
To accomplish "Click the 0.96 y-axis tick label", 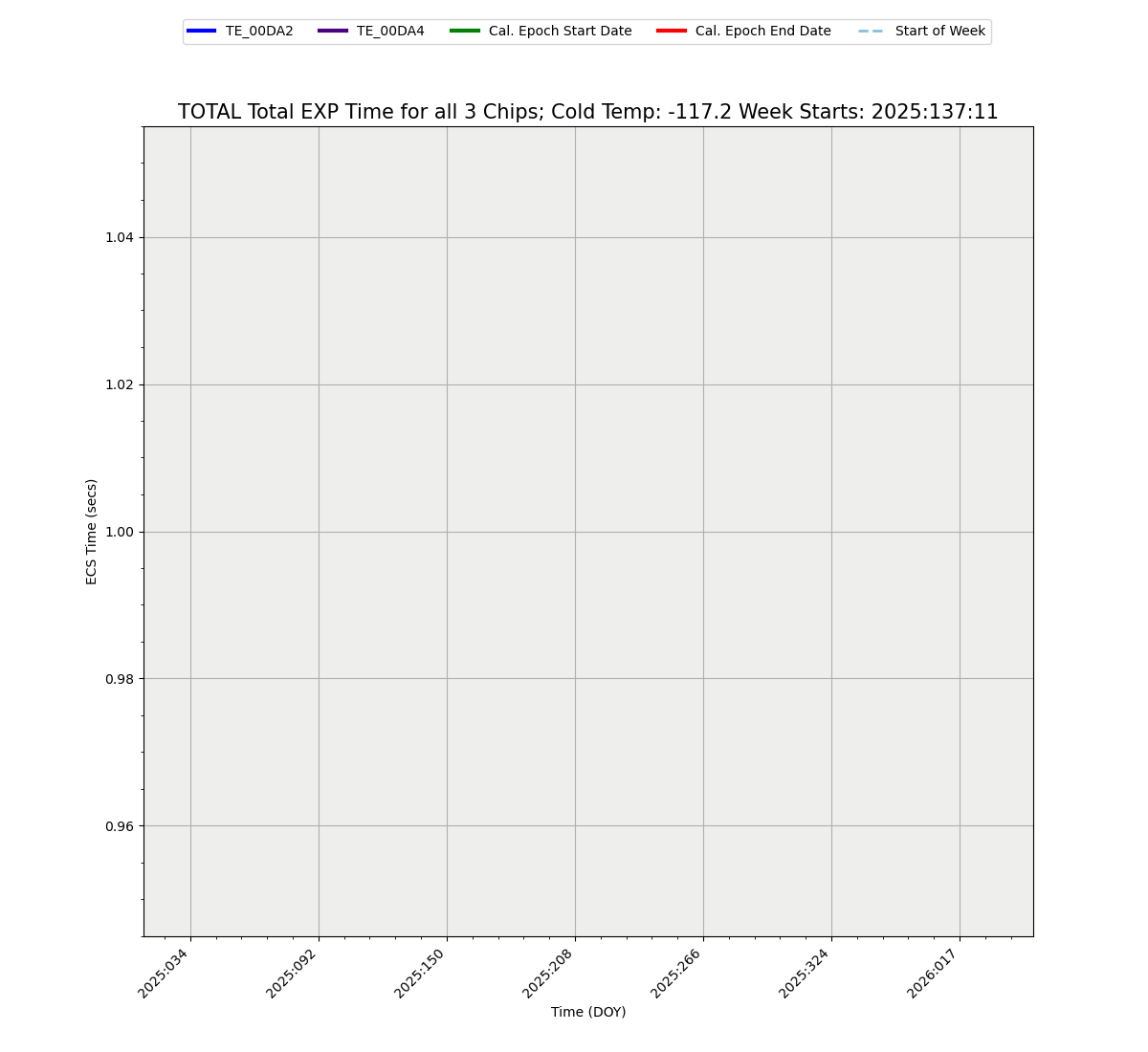I will tap(120, 826).
